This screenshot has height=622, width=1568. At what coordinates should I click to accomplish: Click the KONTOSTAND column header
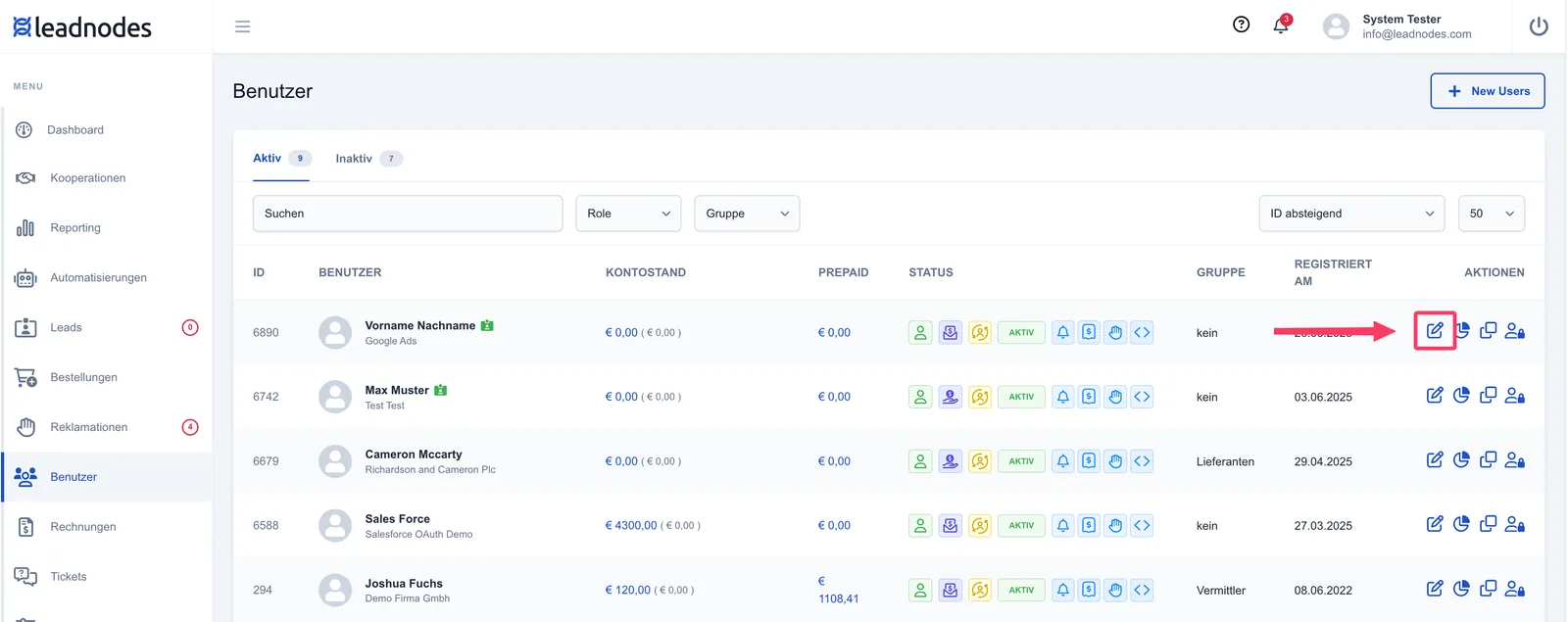(646, 272)
